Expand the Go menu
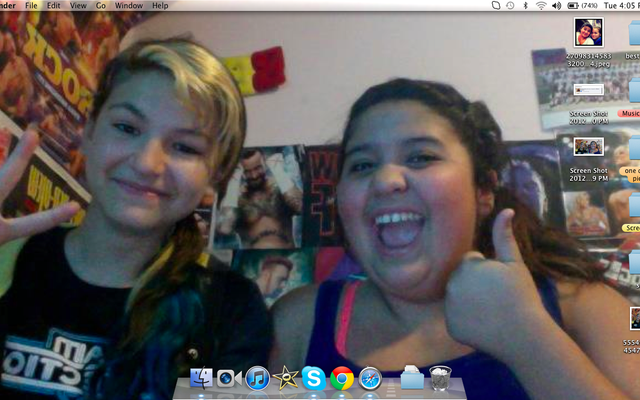640x400 pixels. [x=101, y=6]
